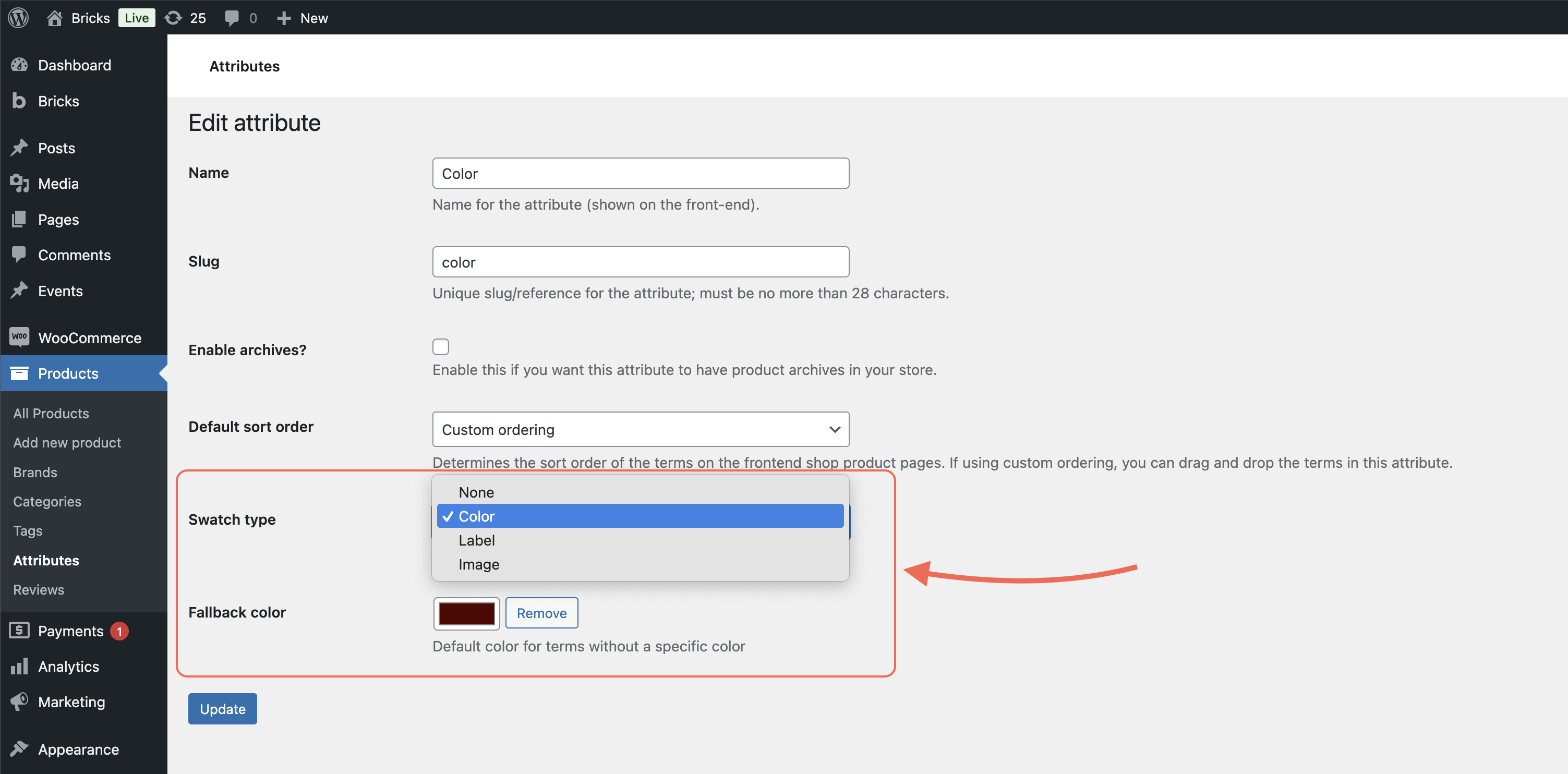
Task: Select None in the swatch type list
Action: tap(476, 492)
